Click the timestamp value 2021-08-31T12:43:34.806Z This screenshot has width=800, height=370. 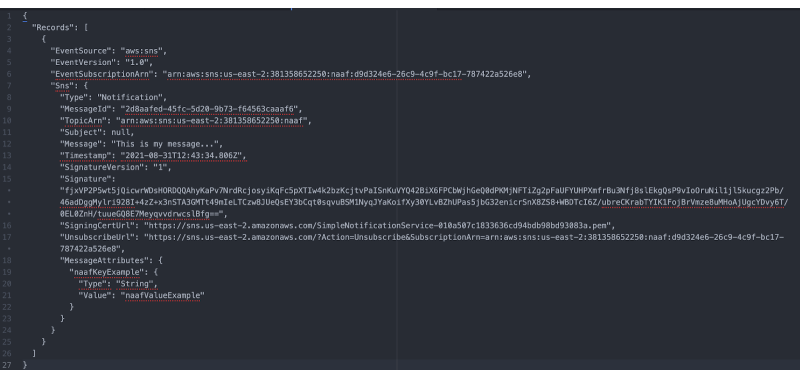pos(183,156)
